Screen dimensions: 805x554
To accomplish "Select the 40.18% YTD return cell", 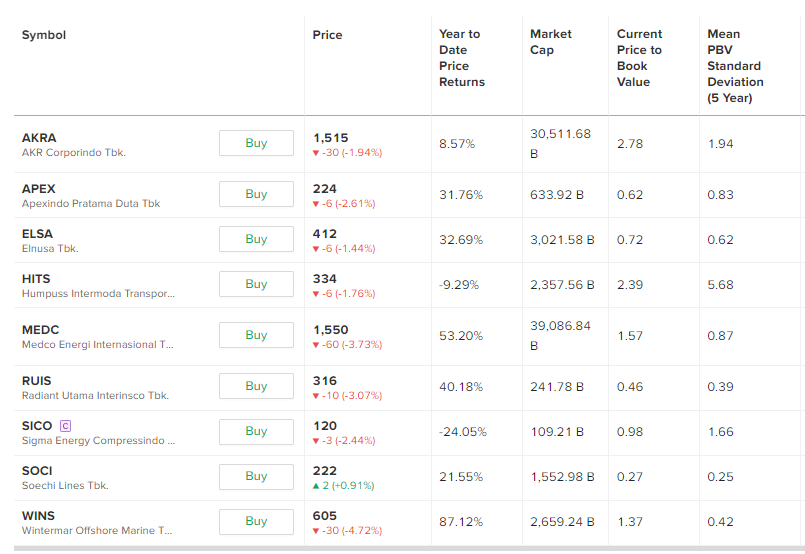I will point(461,387).
